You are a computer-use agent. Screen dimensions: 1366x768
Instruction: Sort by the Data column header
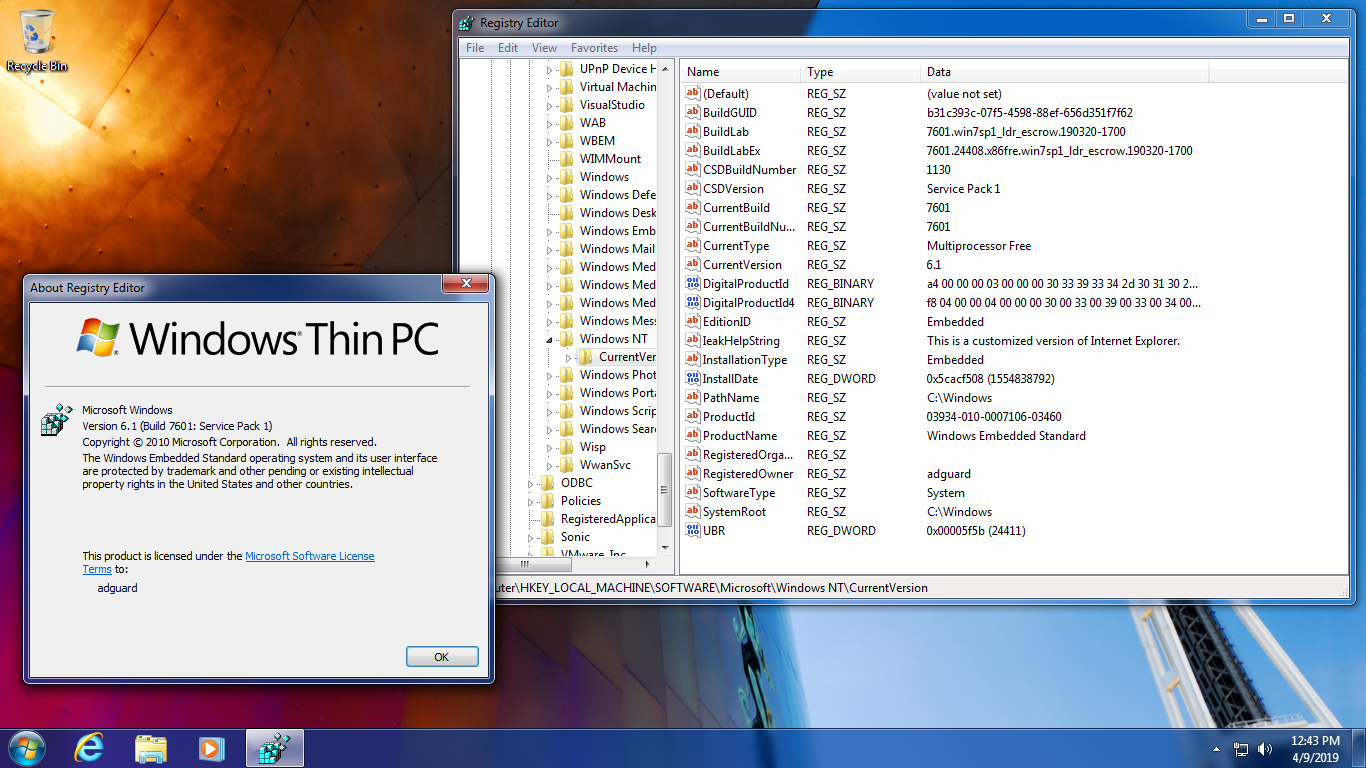[x=1065, y=72]
